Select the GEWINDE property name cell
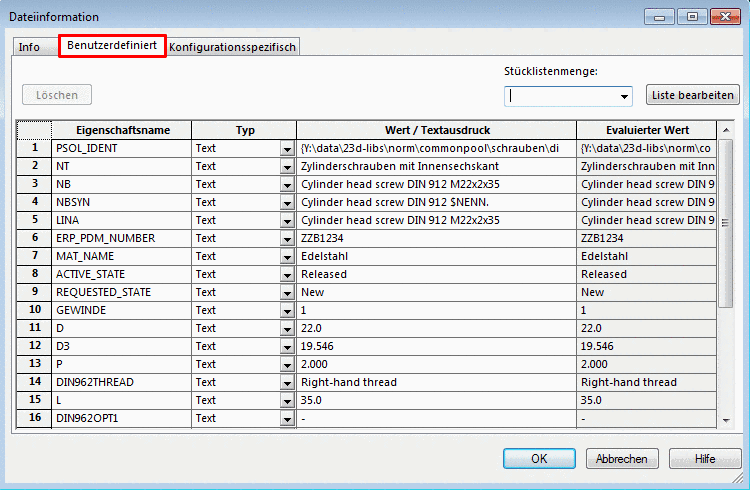750x490 pixels. (121, 310)
